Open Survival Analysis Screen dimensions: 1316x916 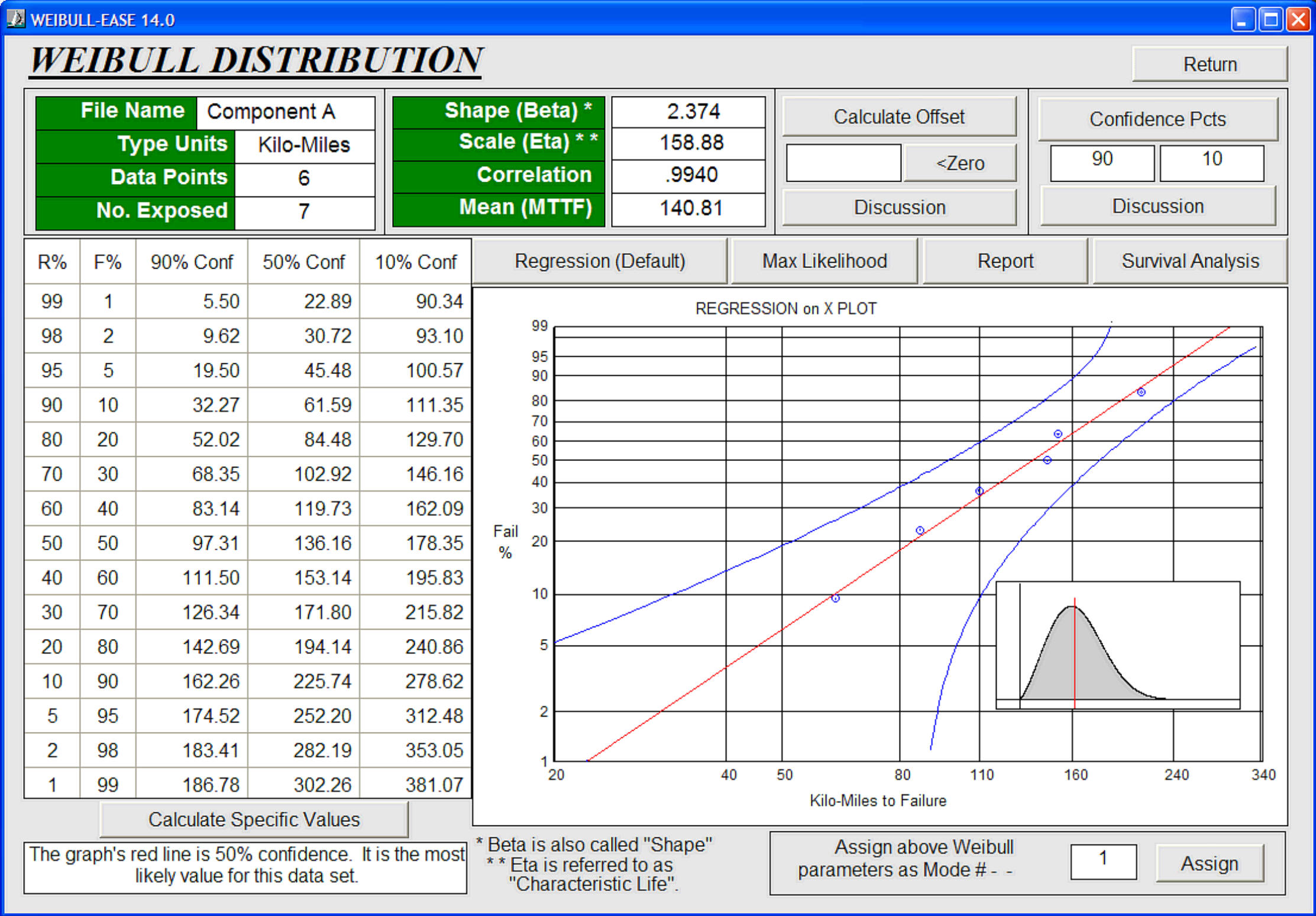[1190, 261]
